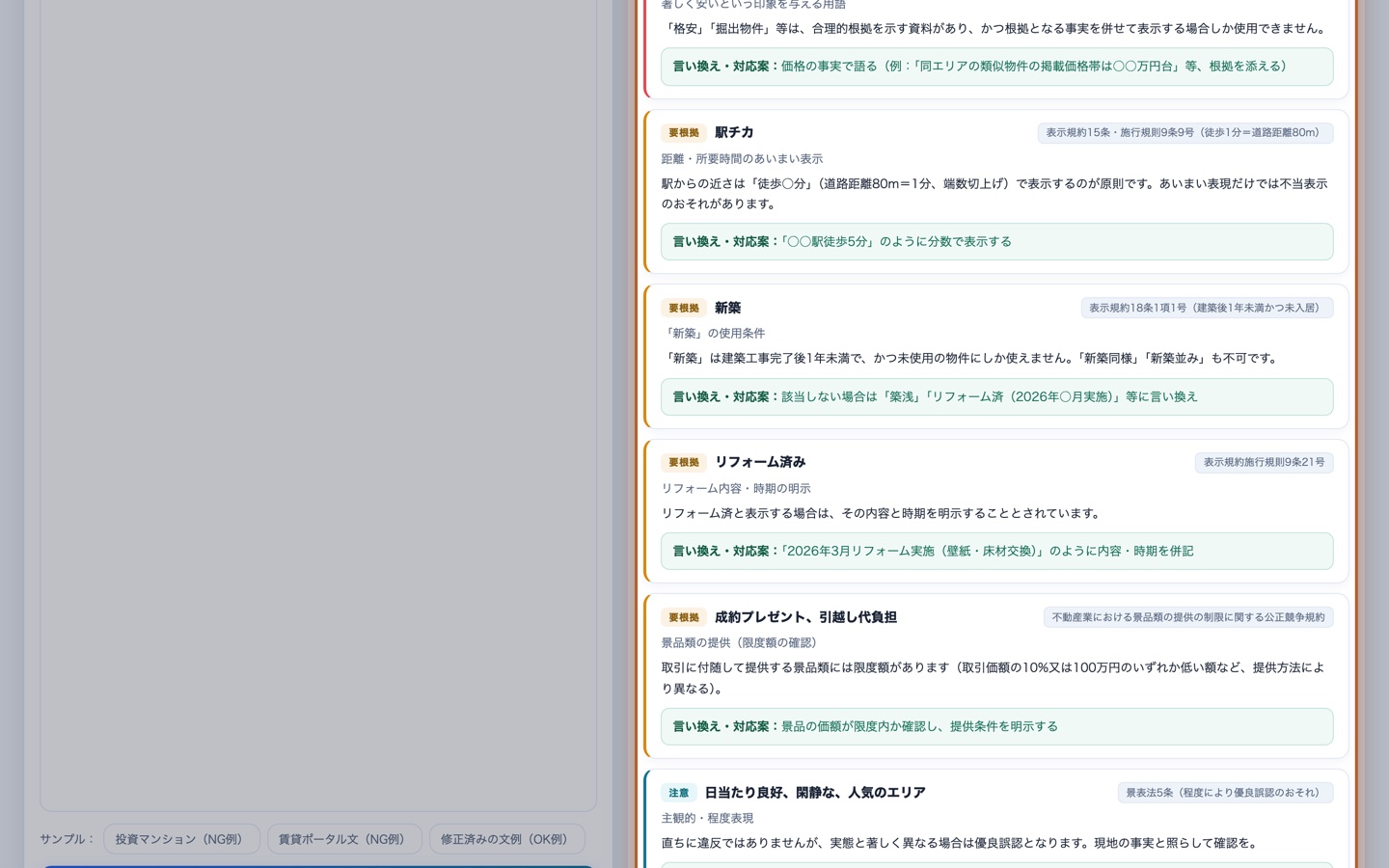The image size is (1389, 868).
Task: Load the 投資マンション（NG例） sample
Action: click(181, 839)
